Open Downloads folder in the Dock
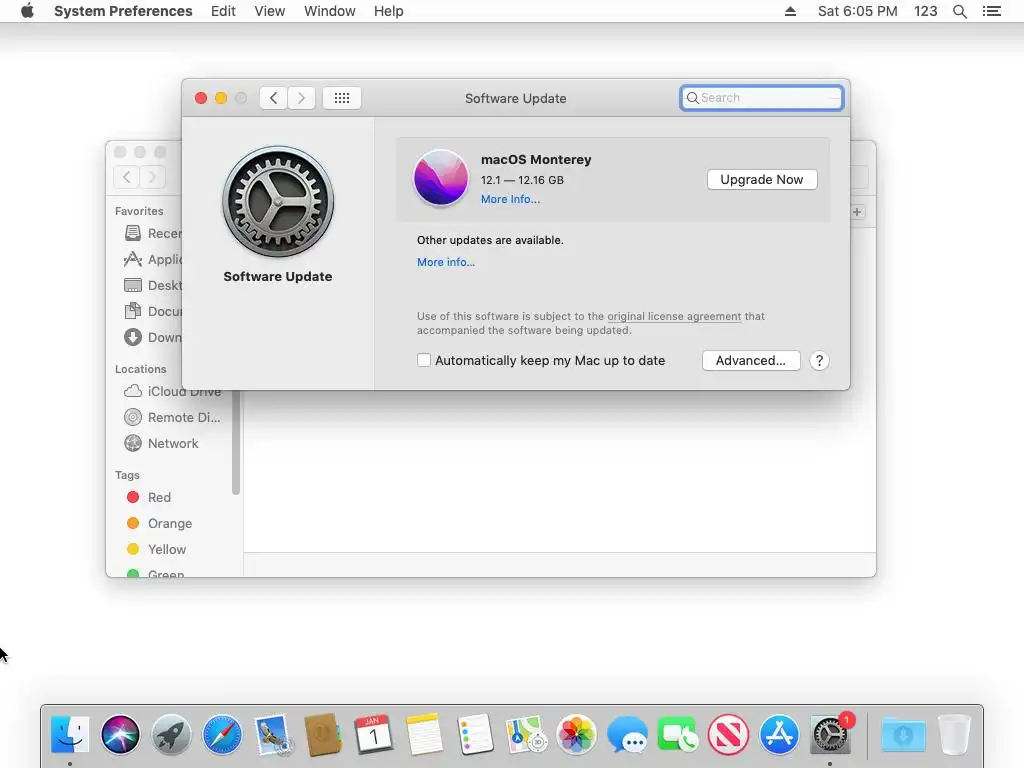 pyautogui.click(x=903, y=735)
